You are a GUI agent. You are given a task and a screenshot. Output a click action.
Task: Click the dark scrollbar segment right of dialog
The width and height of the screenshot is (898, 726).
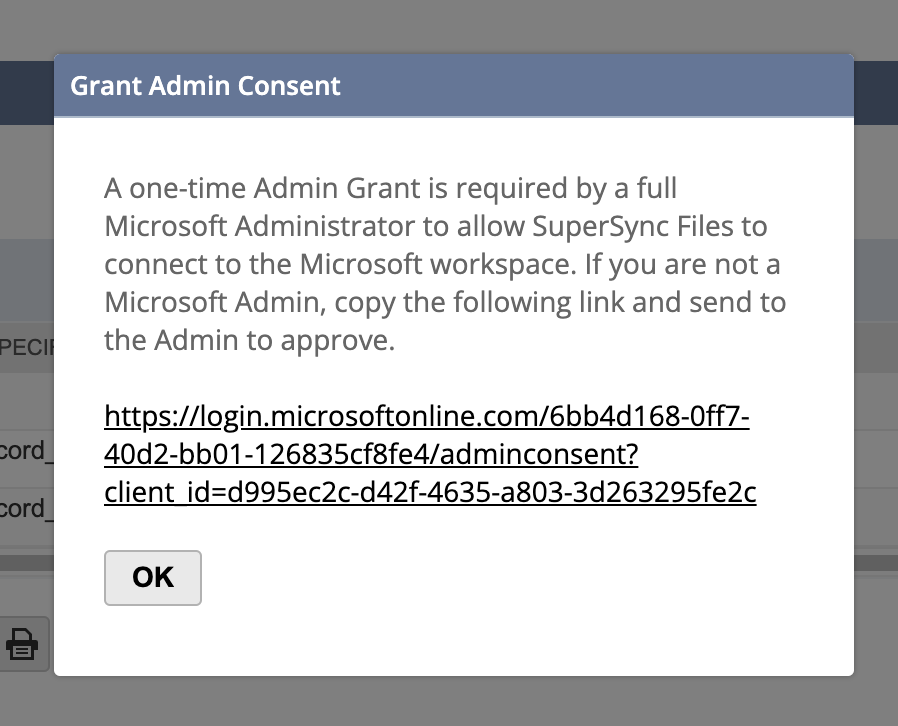876,563
